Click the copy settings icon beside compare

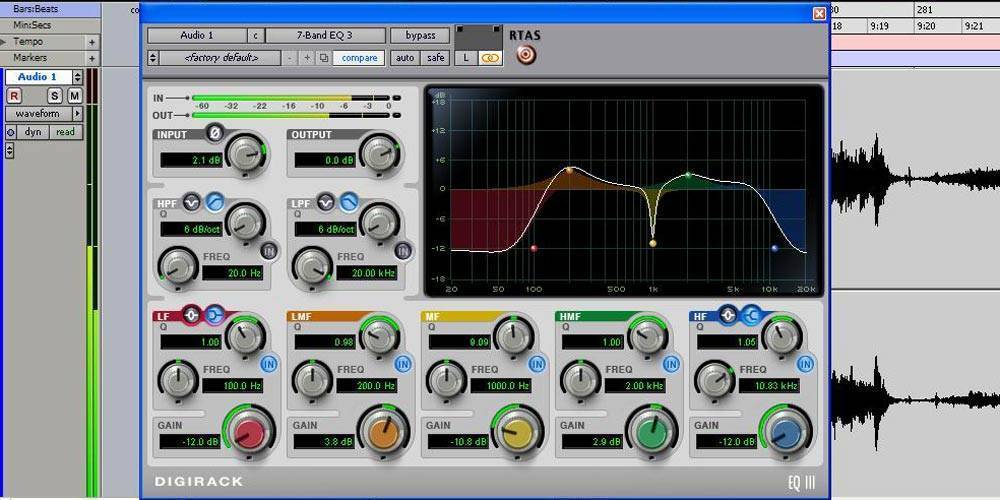pyautogui.click(x=323, y=57)
